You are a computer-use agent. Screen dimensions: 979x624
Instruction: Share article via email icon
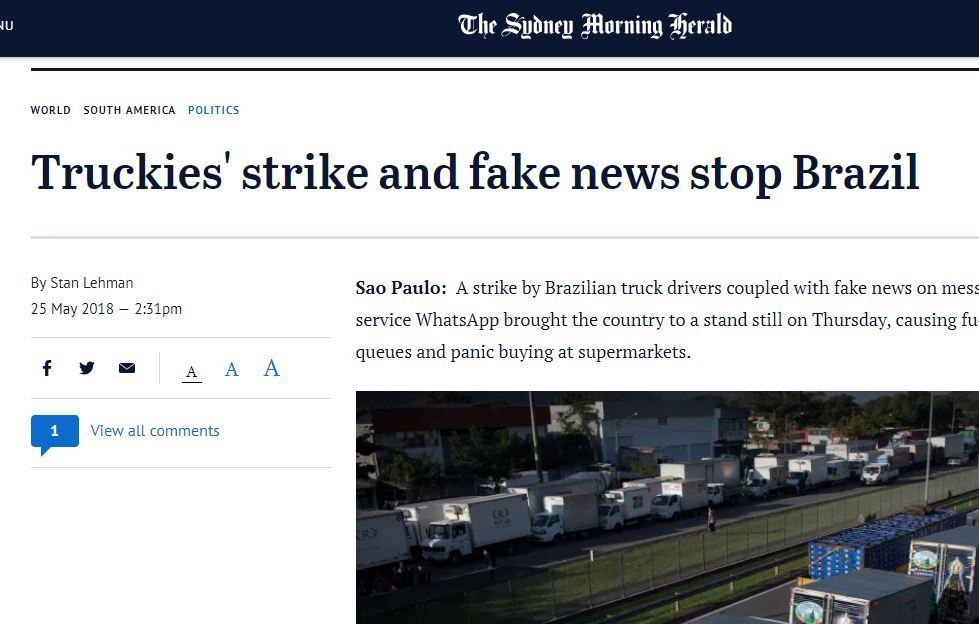click(x=127, y=368)
